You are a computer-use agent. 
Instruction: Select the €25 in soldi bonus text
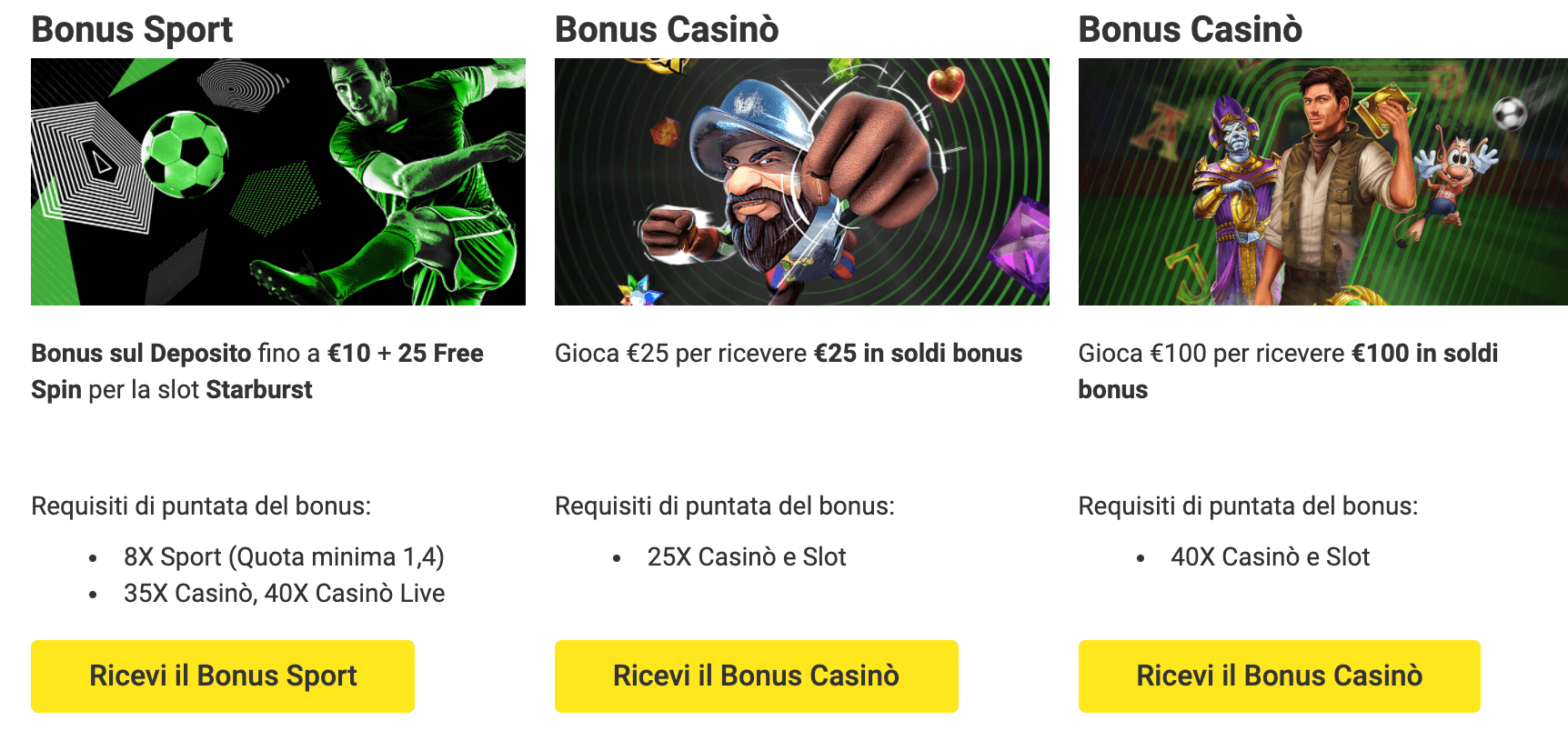918,354
